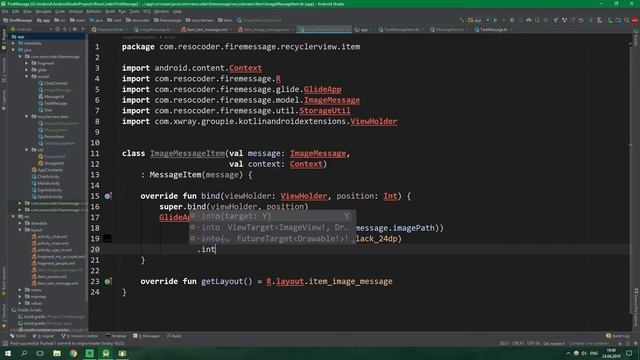Screen dimensions: 640x360
Task: Open Search Everywhere magnifier in toolbar
Action: [627, 20]
